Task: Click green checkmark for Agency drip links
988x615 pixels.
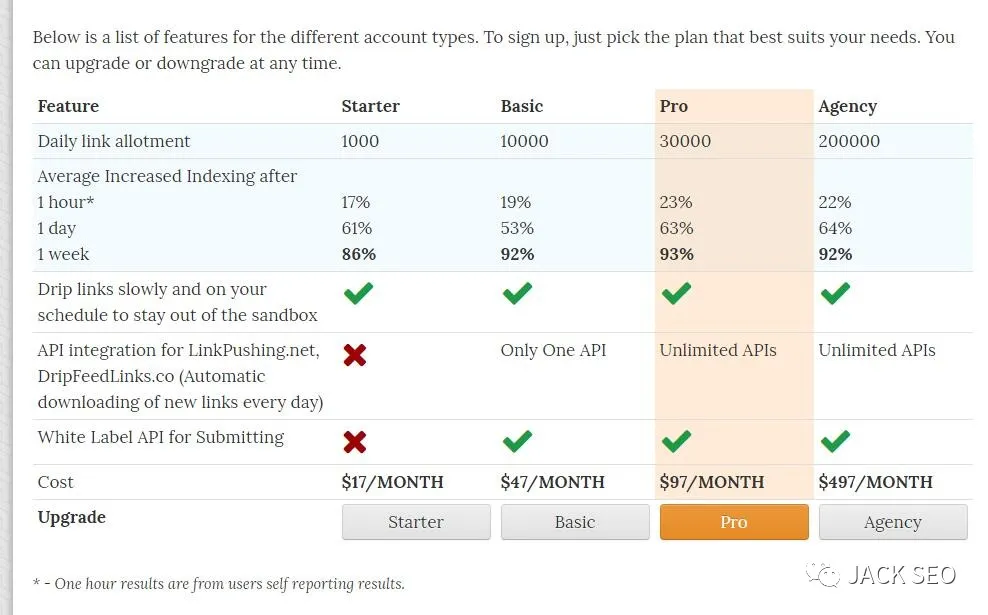Action: (835, 294)
